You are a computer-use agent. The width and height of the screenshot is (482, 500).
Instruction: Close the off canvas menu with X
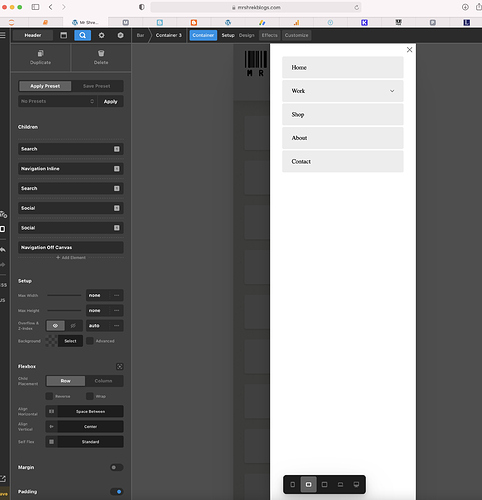(409, 50)
